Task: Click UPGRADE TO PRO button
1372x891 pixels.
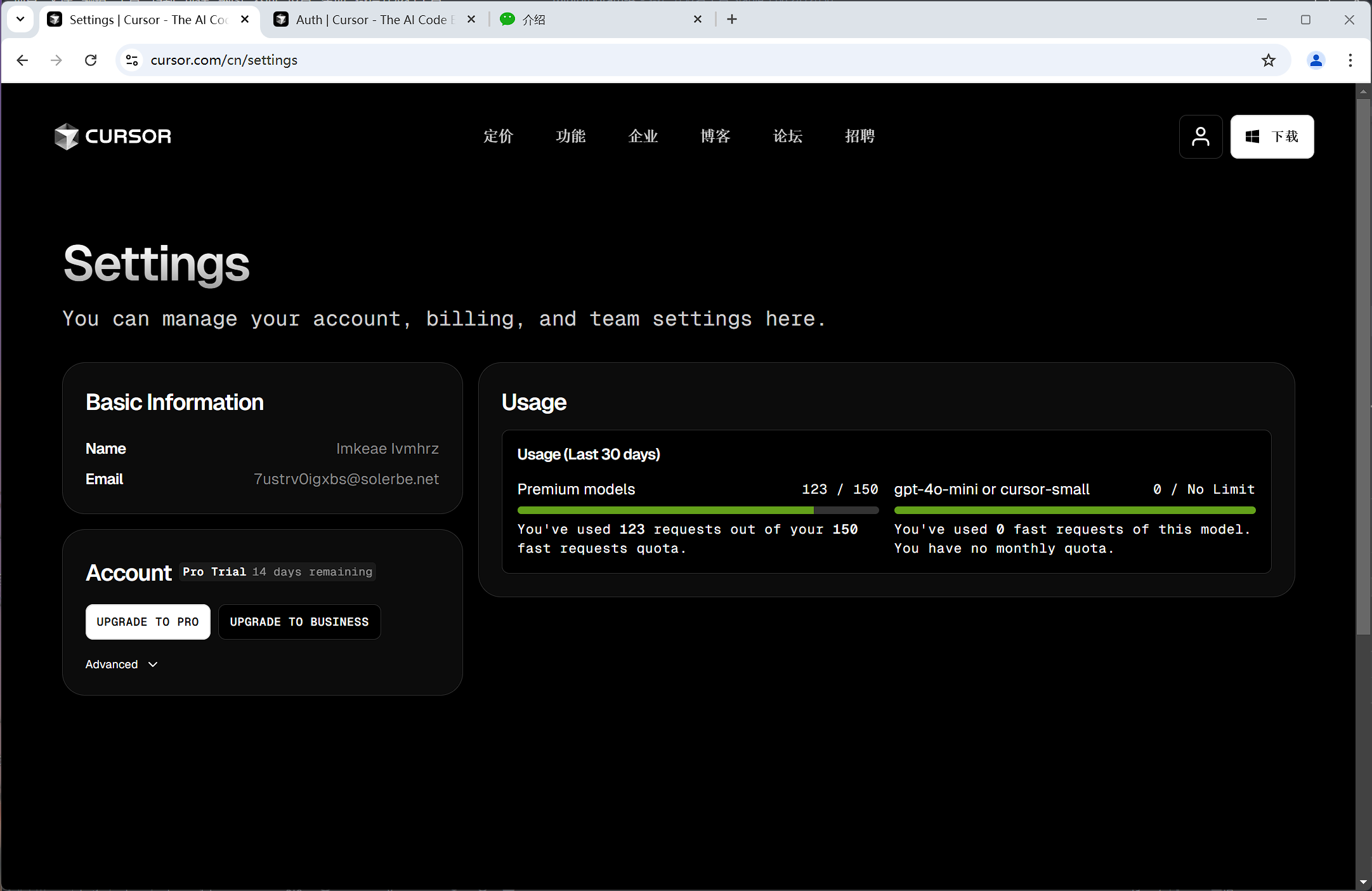Action: click(x=148, y=622)
